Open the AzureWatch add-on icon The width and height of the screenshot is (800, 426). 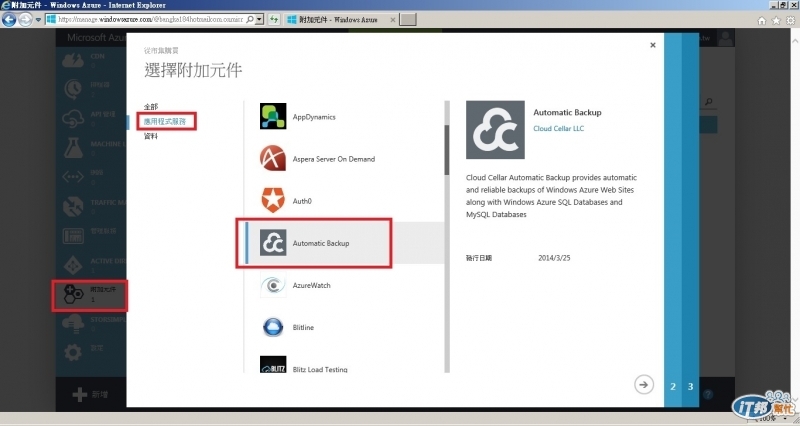(273, 285)
